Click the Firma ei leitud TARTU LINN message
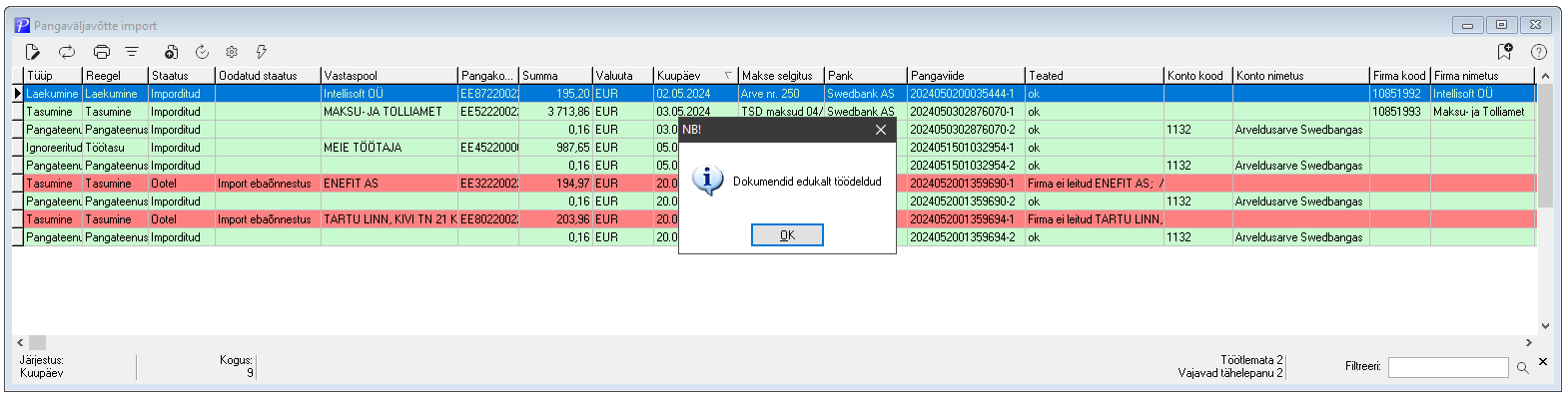This screenshot has width=1568, height=397. click(x=1095, y=219)
